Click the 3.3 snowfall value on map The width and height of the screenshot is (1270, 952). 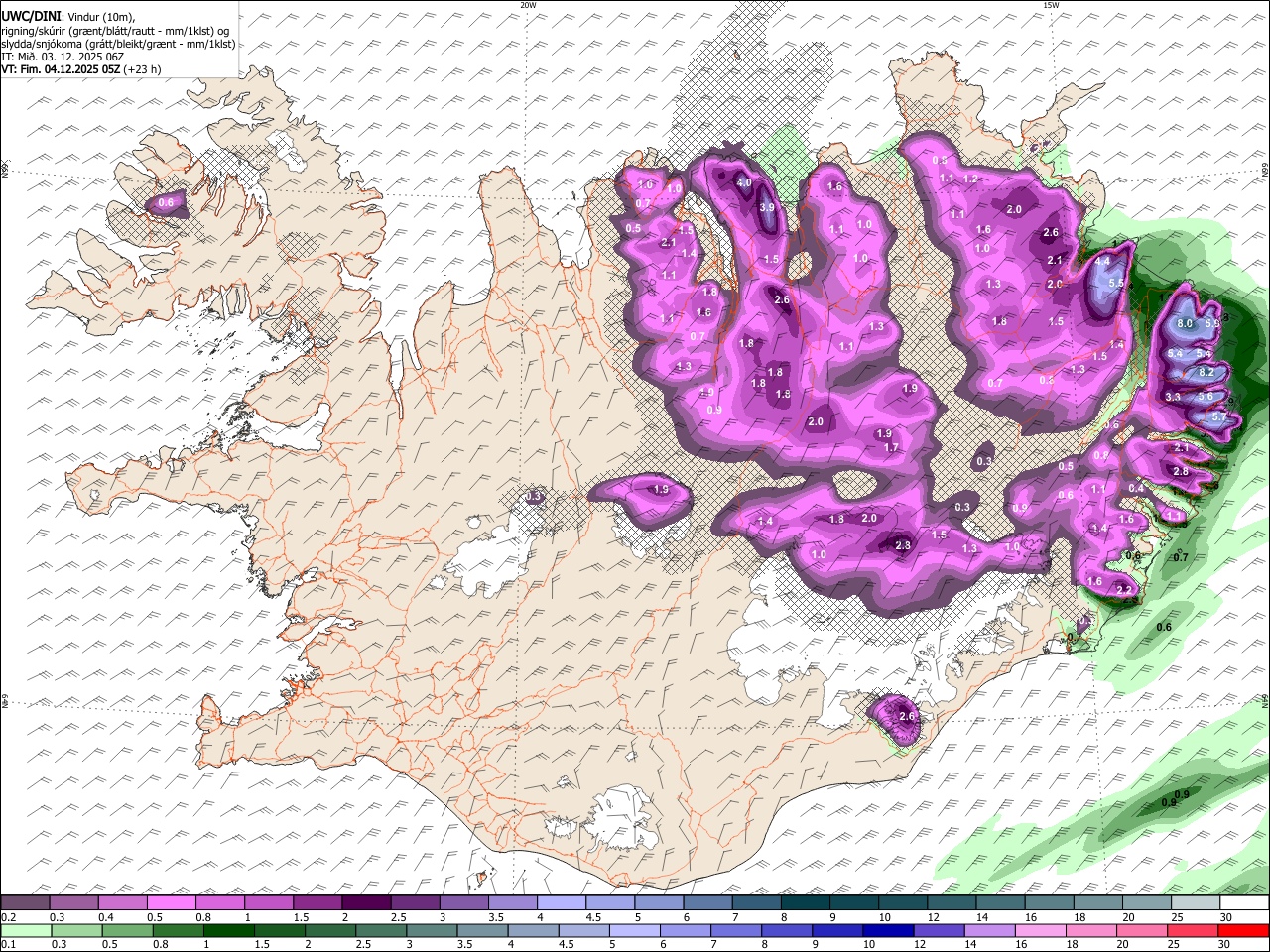coord(1173,397)
